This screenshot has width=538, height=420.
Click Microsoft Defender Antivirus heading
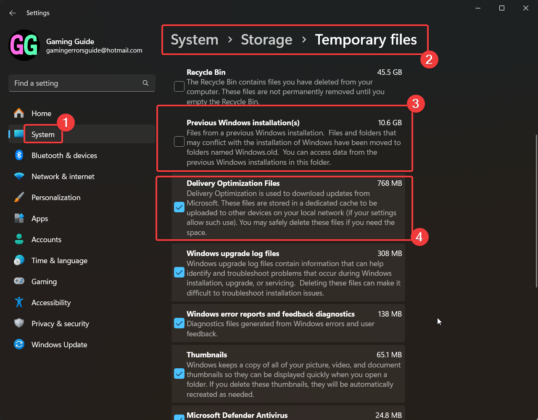[237, 415]
